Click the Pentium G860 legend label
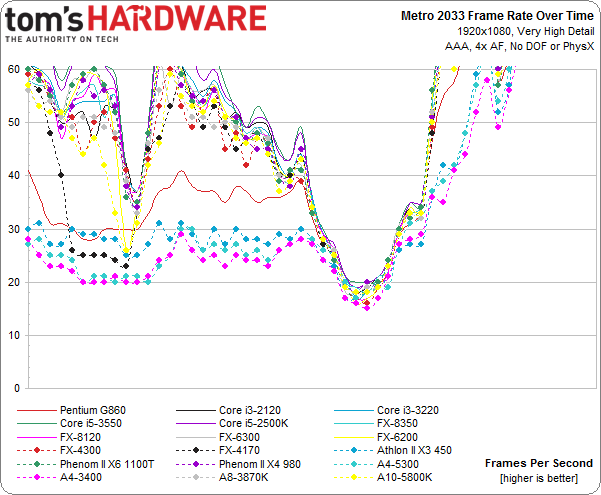The image size is (601, 495). (x=93, y=410)
